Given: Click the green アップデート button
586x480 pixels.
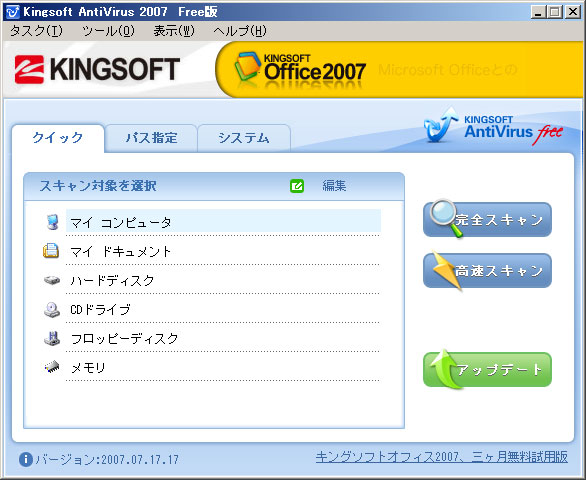Looking at the screenshot, I should click(487, 369).
